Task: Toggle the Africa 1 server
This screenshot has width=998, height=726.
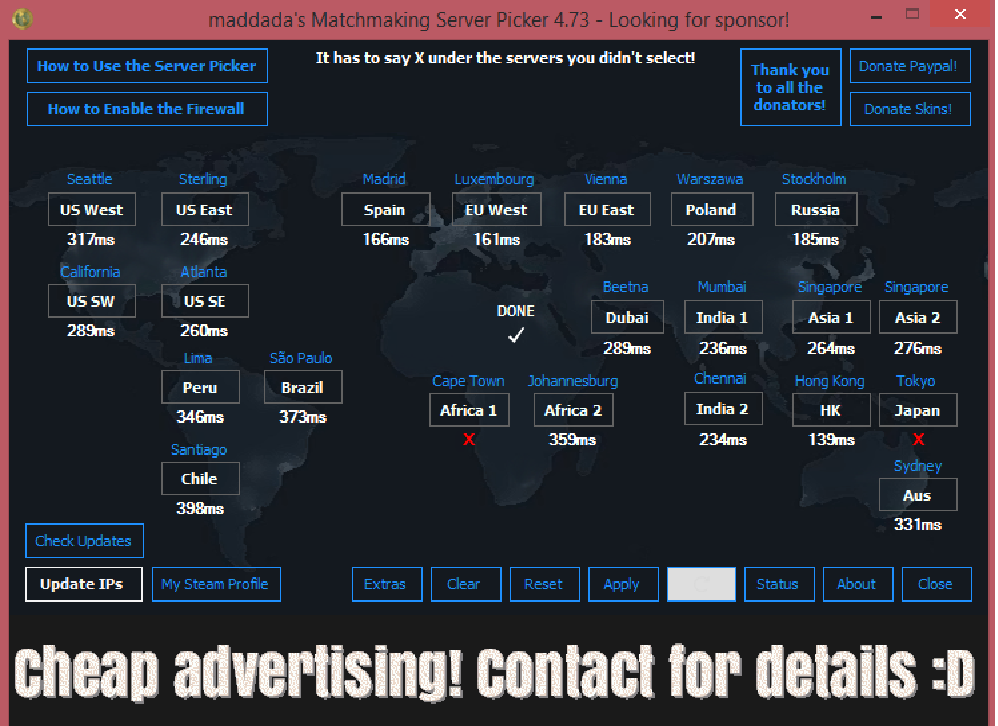Action: [x=468, y=410]
